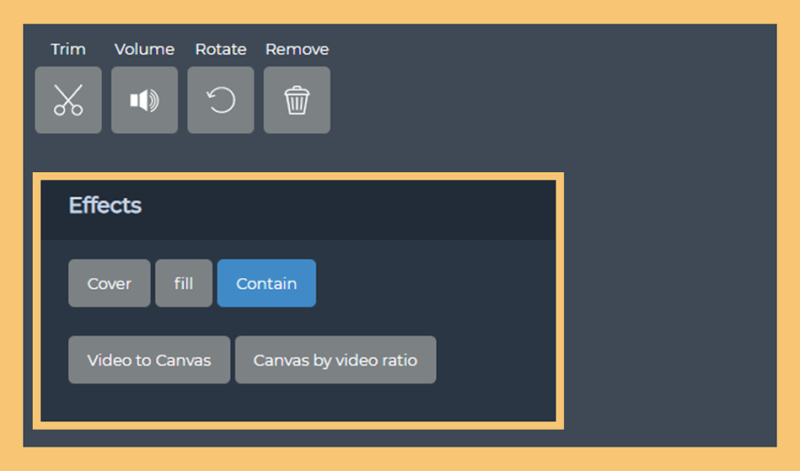Click the blue highlighted fit-mode button
Viewport: 800px width, 471px height.
(266, 283)
